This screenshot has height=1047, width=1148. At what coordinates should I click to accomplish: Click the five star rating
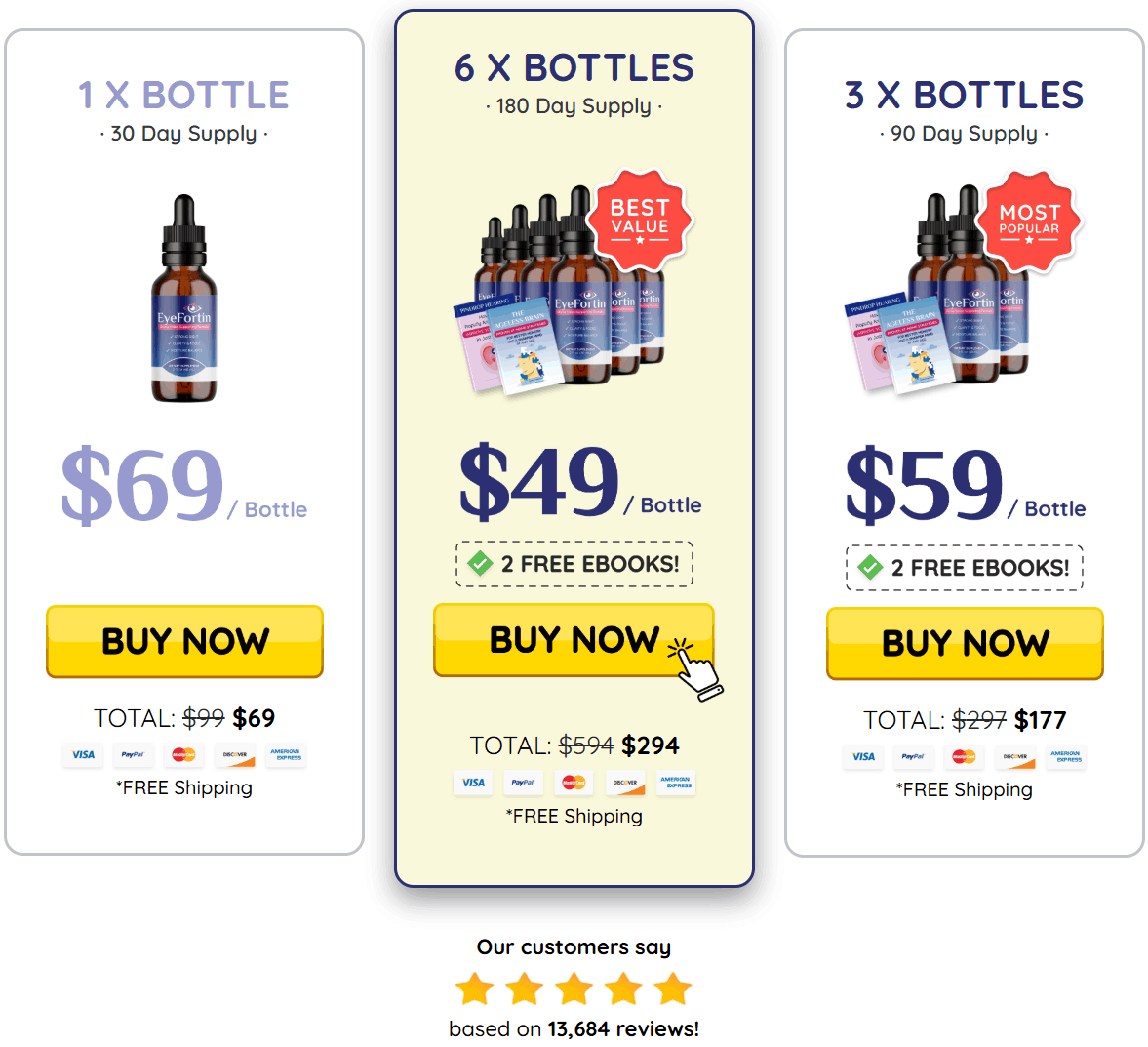coord(574,988)
